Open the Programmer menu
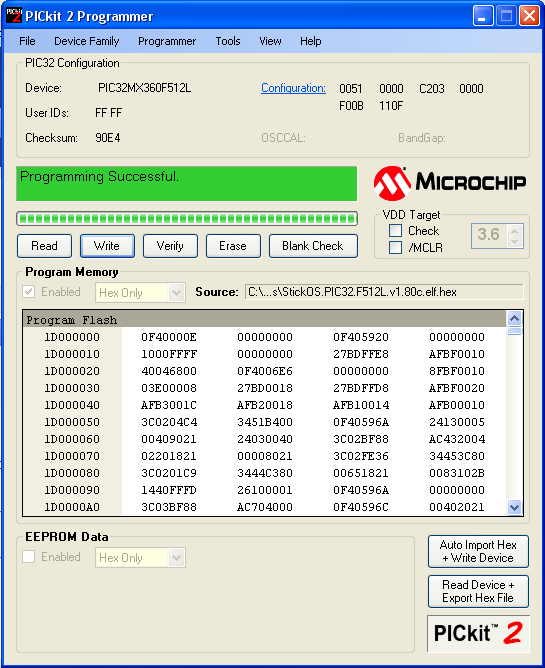 (167, 41)
